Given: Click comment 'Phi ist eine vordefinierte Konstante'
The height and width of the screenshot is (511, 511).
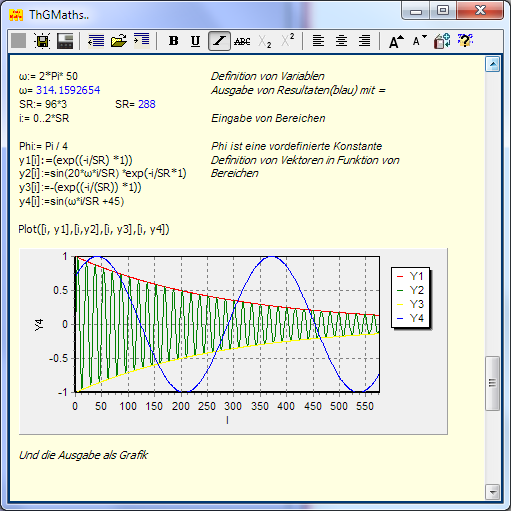Looking at the screenshot, I should pos(297,146).
